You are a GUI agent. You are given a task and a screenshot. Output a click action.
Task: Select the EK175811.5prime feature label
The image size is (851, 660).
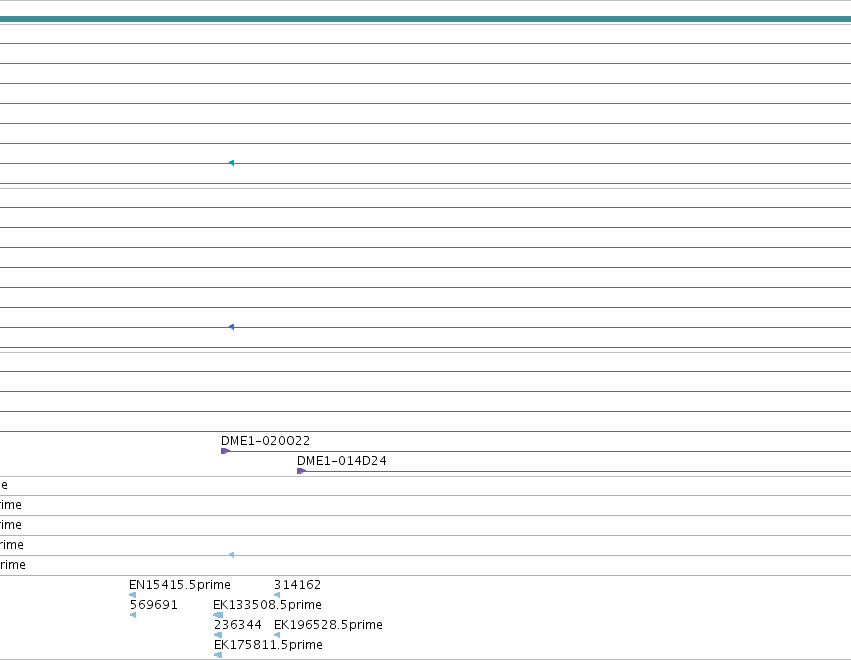(x=268, y=645)
